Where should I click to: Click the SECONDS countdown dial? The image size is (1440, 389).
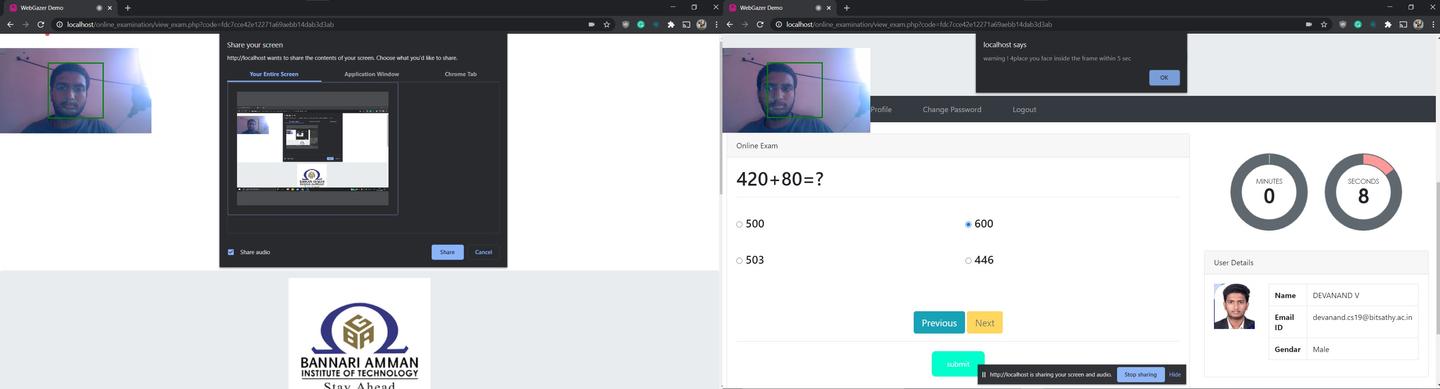1363,191
